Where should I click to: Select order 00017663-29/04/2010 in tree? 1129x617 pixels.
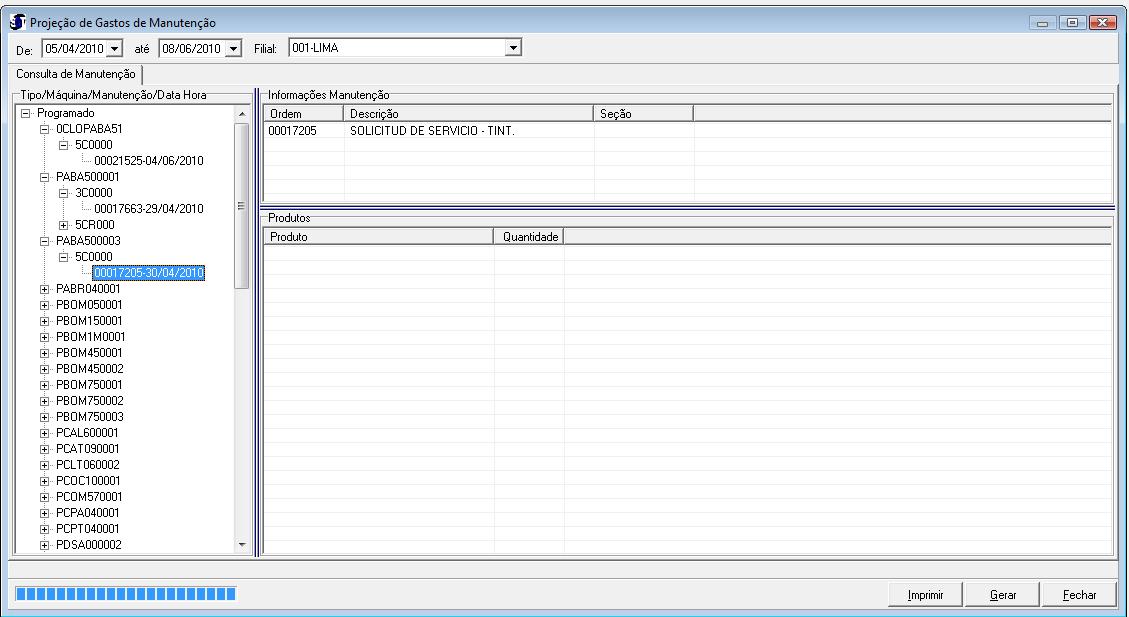click(x=148, y=209)
